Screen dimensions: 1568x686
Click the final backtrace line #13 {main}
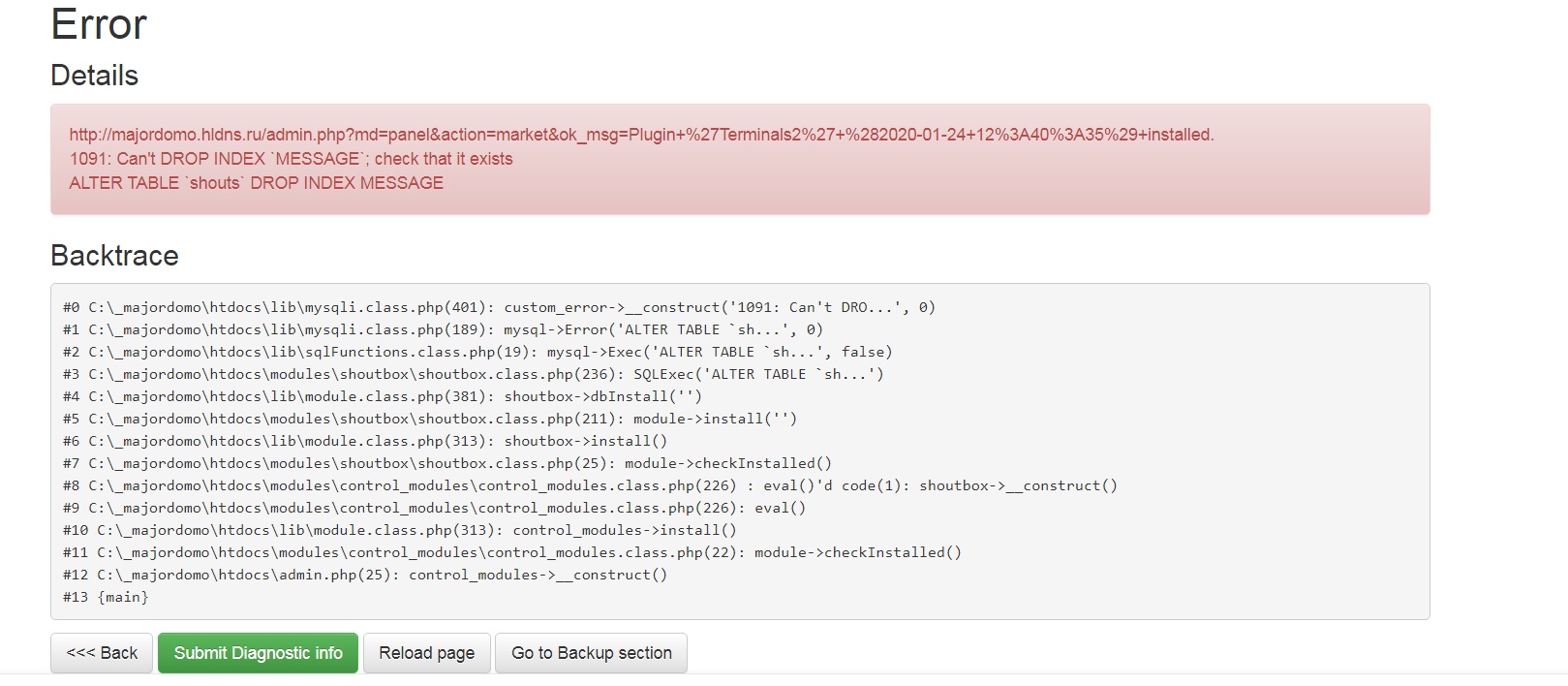click(x=106, y=597)
